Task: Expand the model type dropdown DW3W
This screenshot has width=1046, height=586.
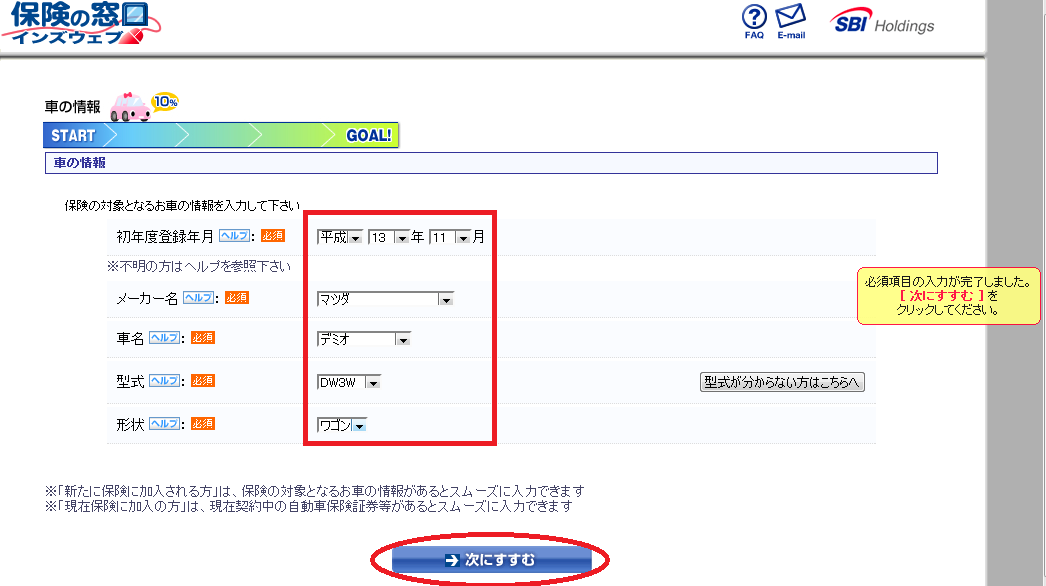Action: 349,382
